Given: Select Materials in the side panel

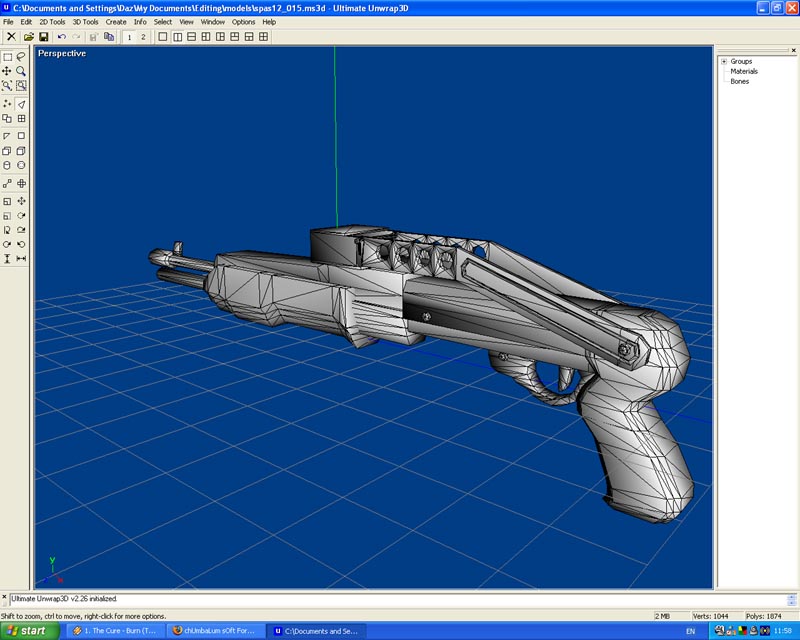Looking at the screenshot, I should (744, 72).
